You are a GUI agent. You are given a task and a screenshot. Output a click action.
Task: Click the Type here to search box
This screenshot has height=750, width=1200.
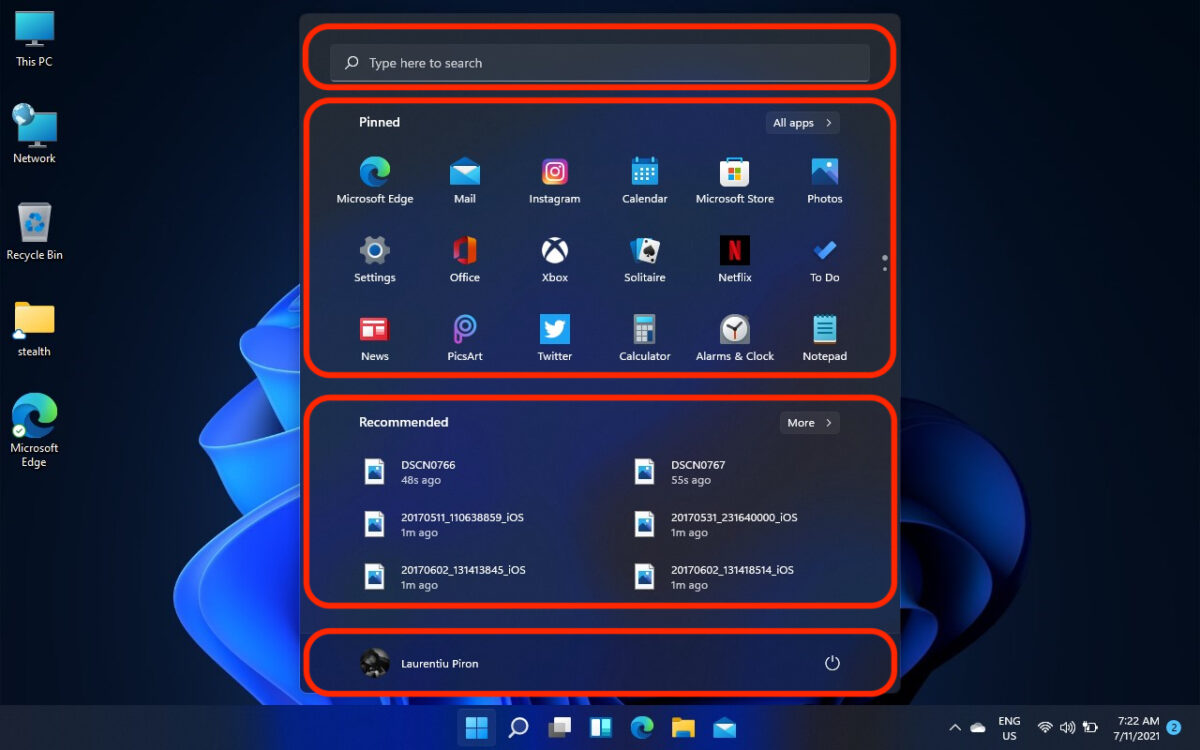coord(600,62)
